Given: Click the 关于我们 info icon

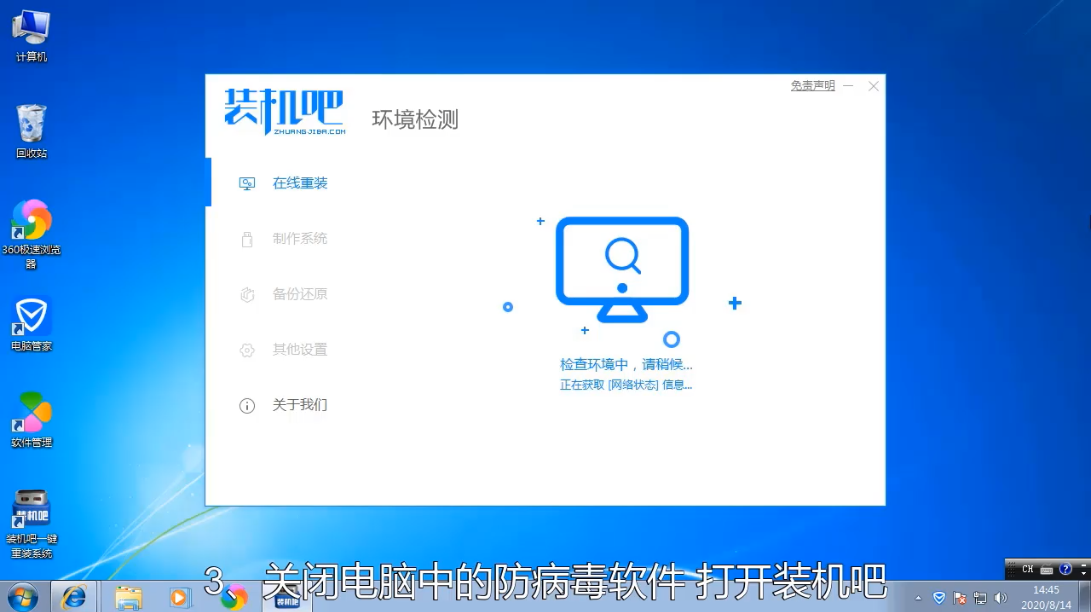Looking at the screenshot, I should (x=245, y=405).
